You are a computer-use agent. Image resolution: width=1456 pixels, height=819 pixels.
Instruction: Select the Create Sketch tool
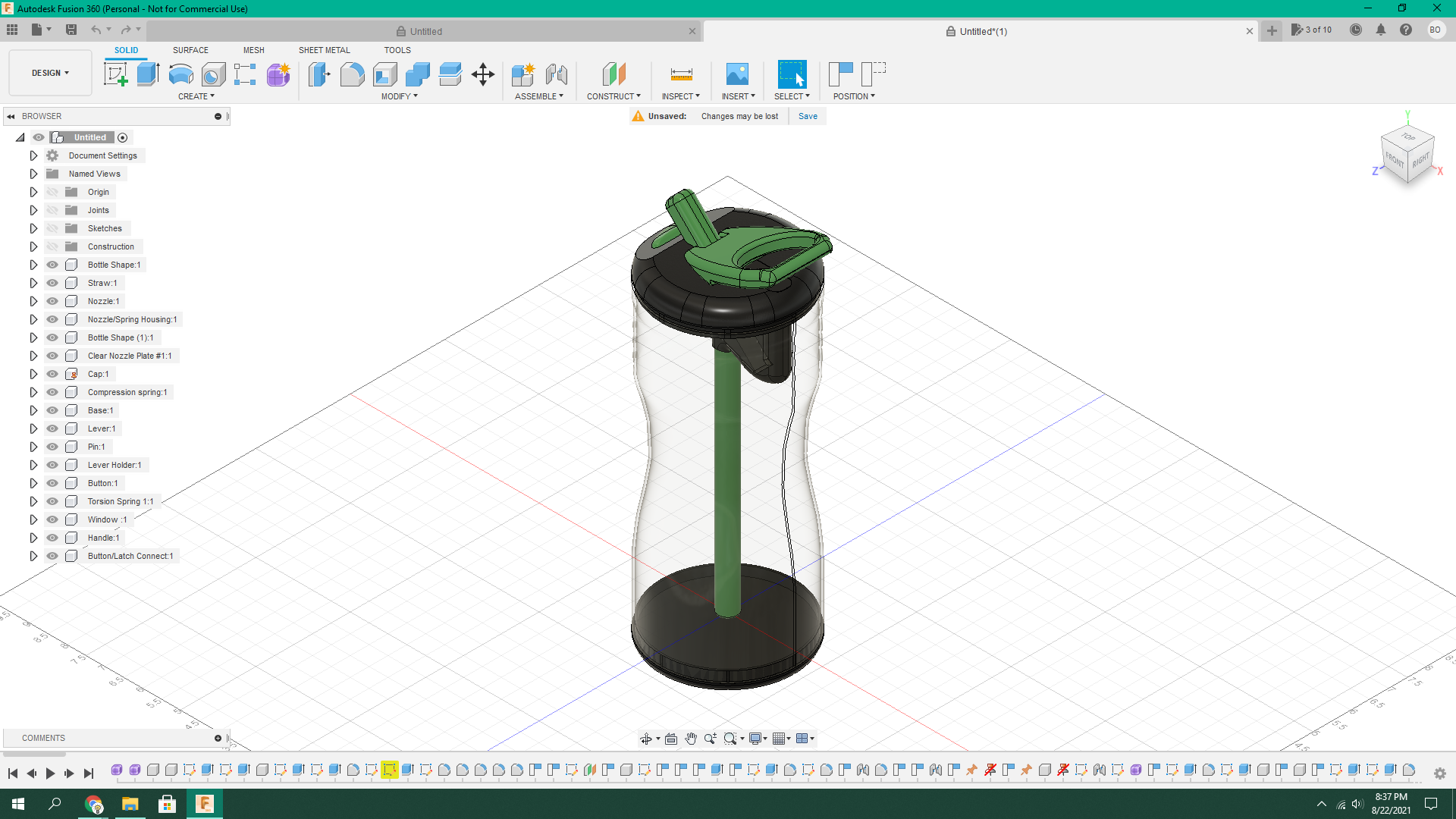point(115,74)
